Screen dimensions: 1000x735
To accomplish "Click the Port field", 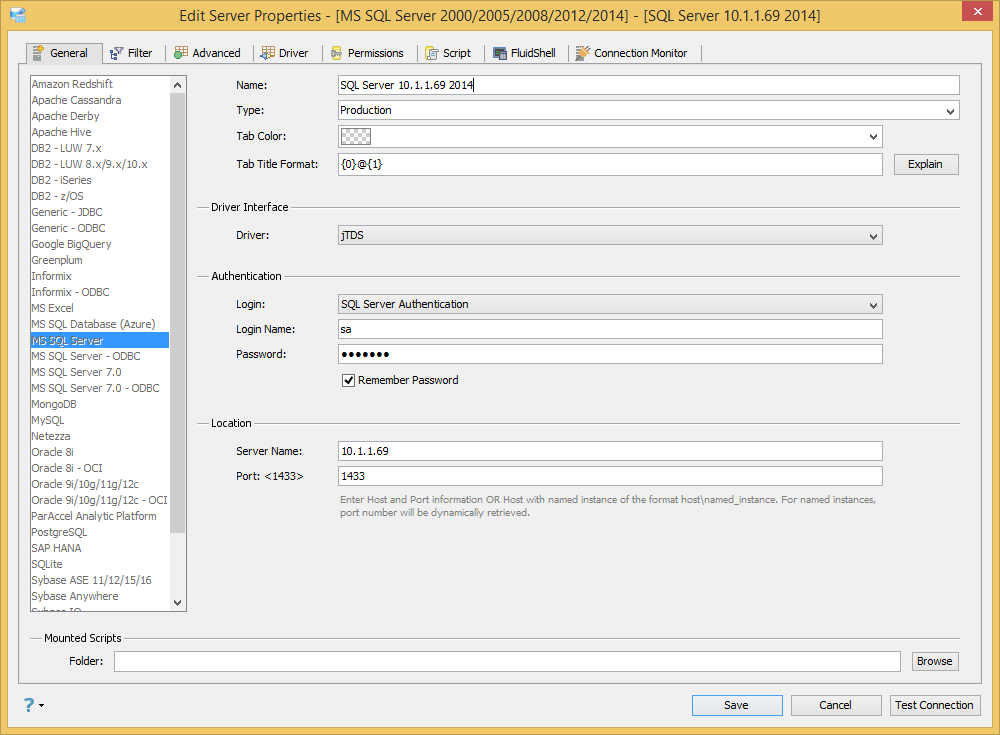I will [610, 476].
